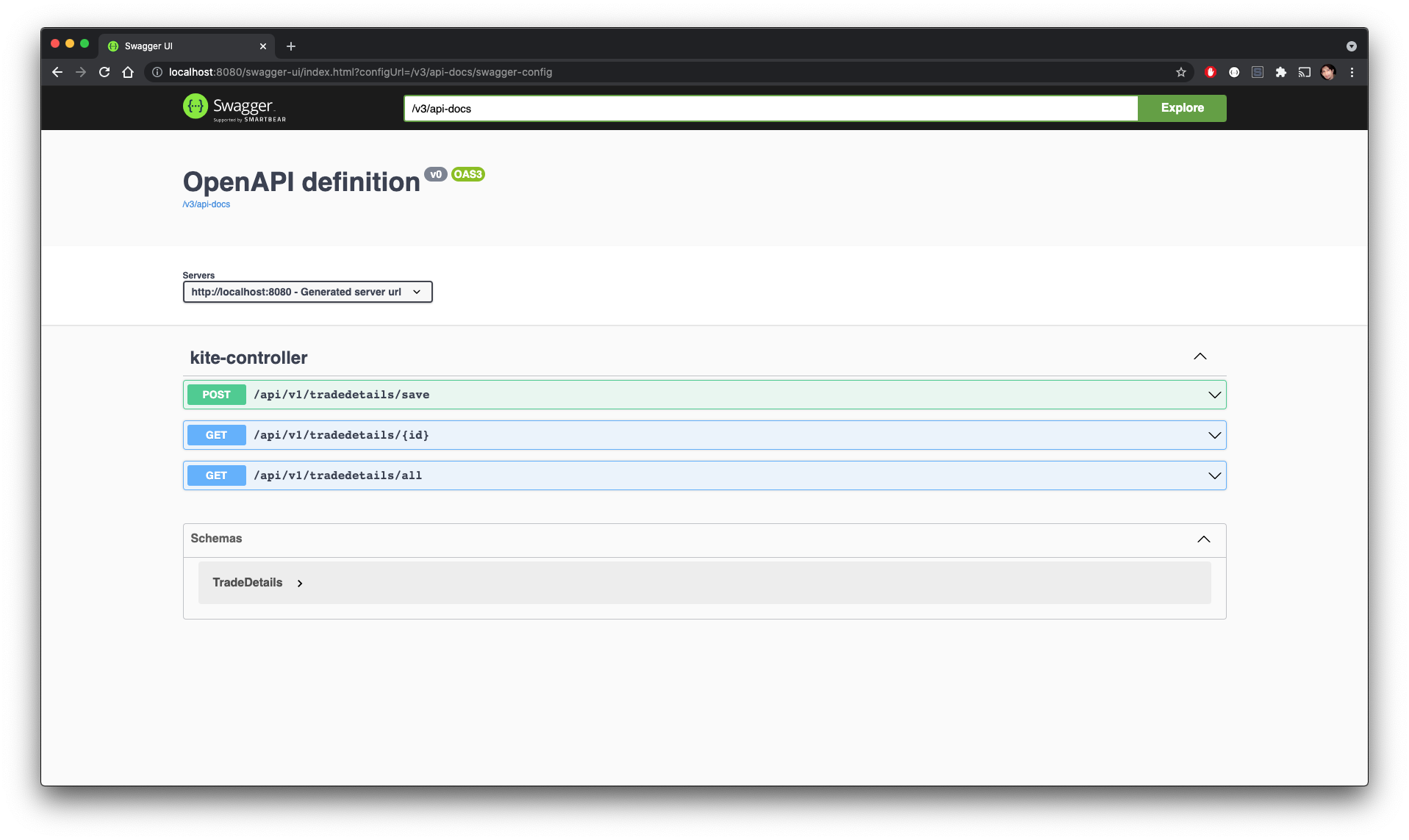The image size is (1409, 840).
Task: Open the red ad-blocker extension icon
Action: [1211, 72]
